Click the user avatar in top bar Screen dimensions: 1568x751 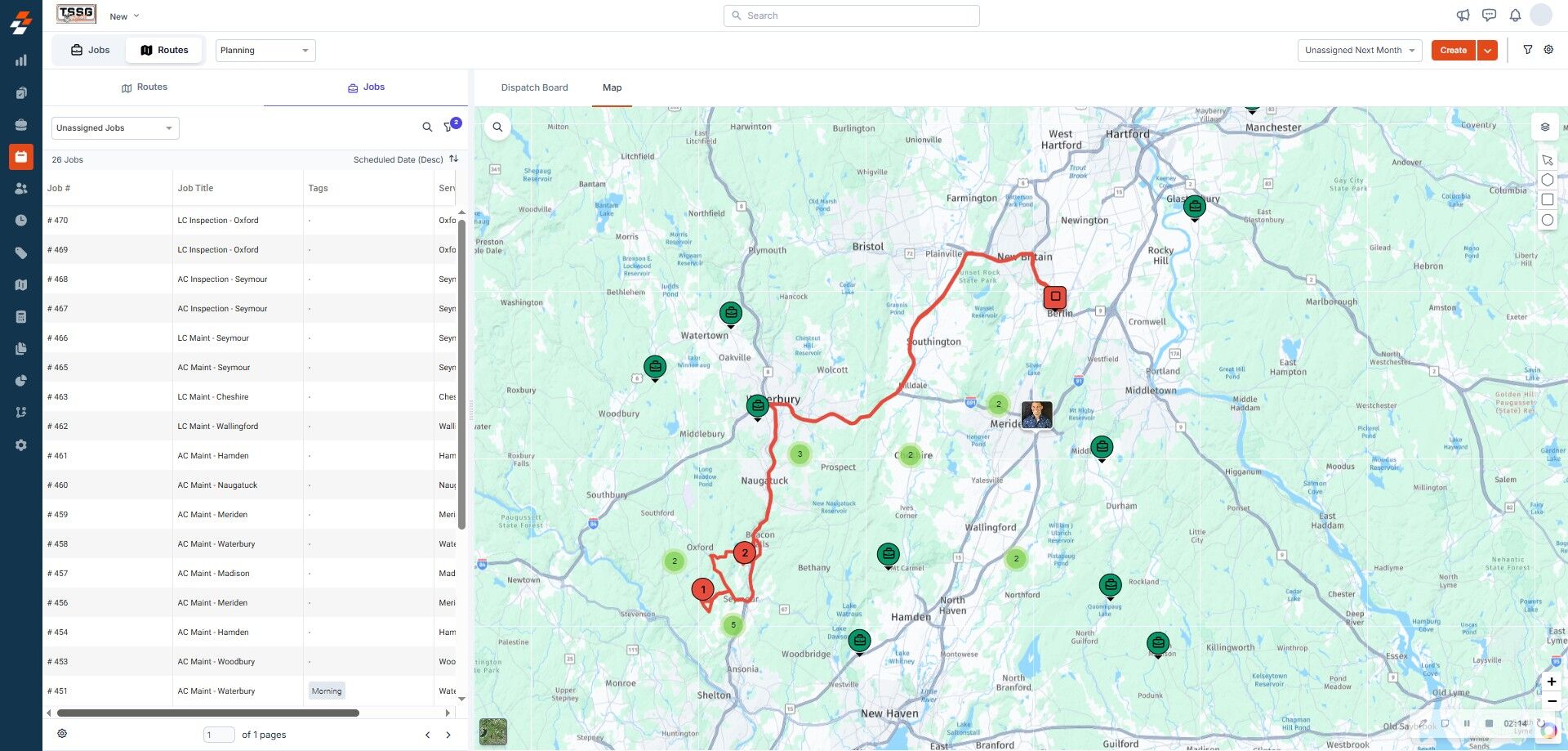[1541, 15]
